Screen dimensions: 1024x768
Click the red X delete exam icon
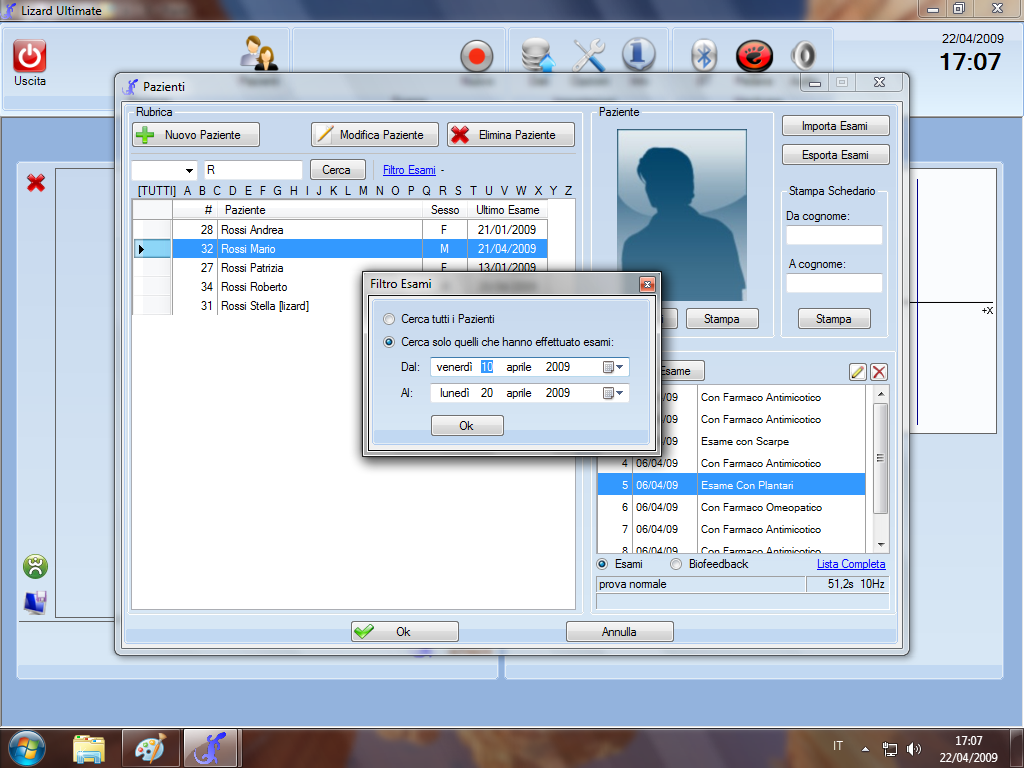pyautogui.click(x=879, y=372)
